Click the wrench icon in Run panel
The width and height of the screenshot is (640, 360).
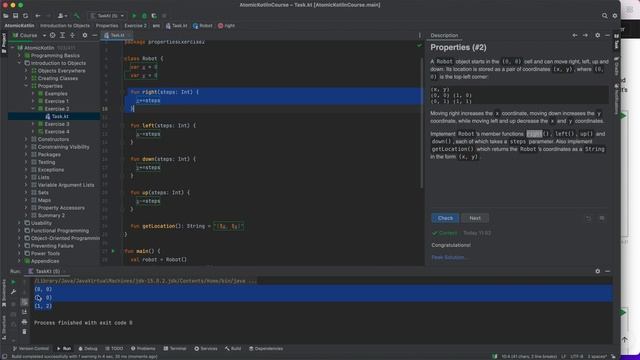13,292
